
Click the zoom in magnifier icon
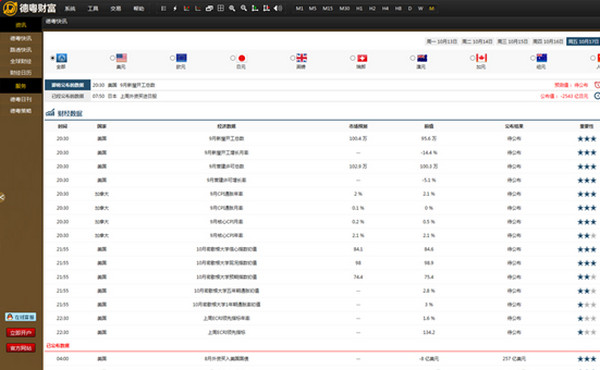click(x=232, y=8)
